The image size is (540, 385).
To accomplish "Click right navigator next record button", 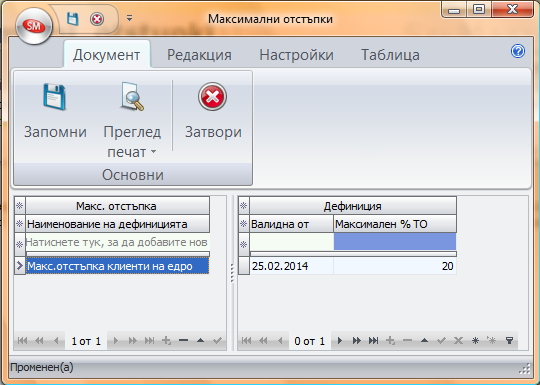I will click(x=340, y=341).
